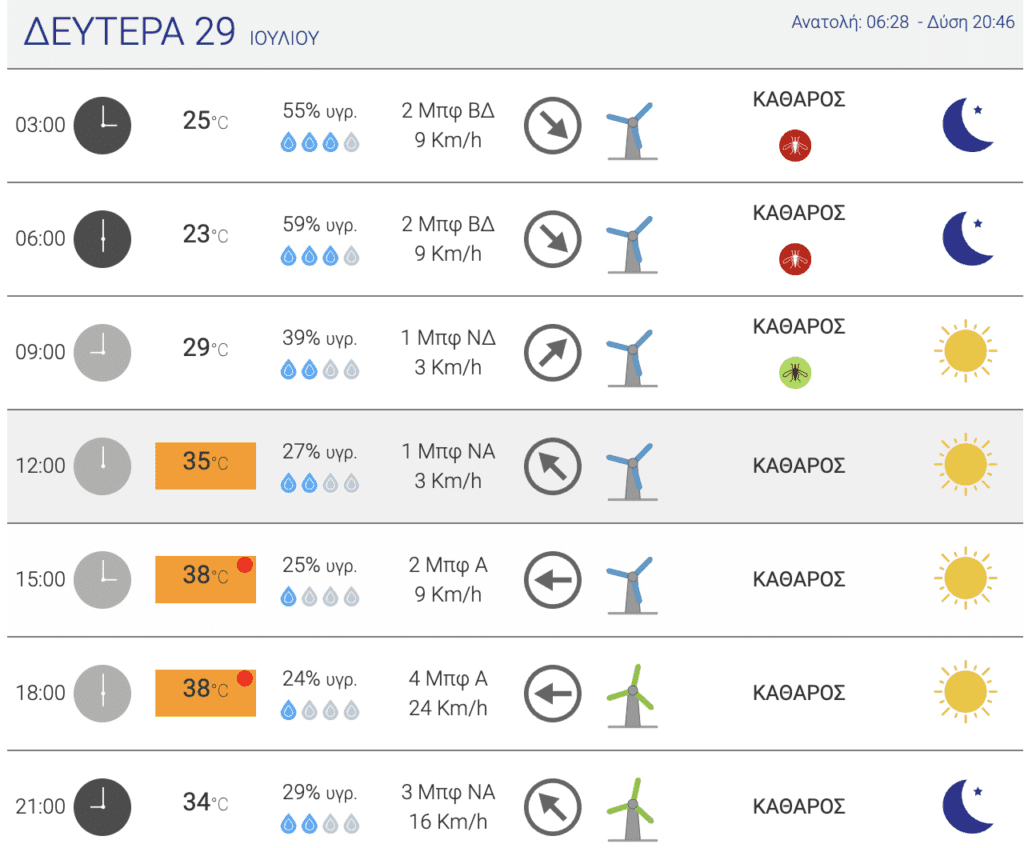This screenshot has width=1024, height=848.
Task: Click the blue wind turbine at 09:00
Action: pos(632,357)
